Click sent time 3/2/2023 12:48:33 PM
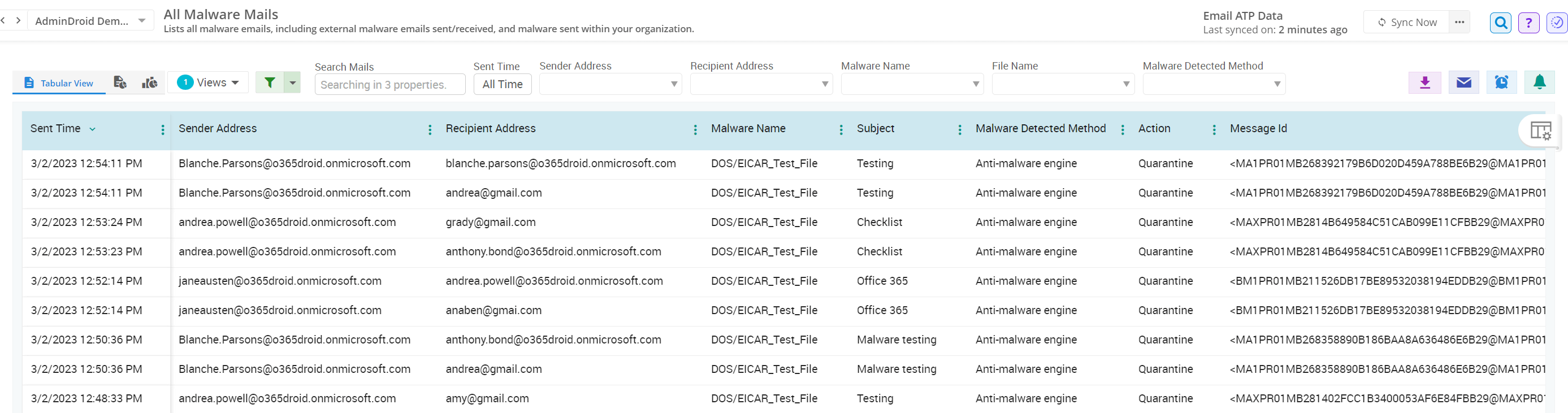The width and height of the screenshot is (1568, 413). pos(86,398)
